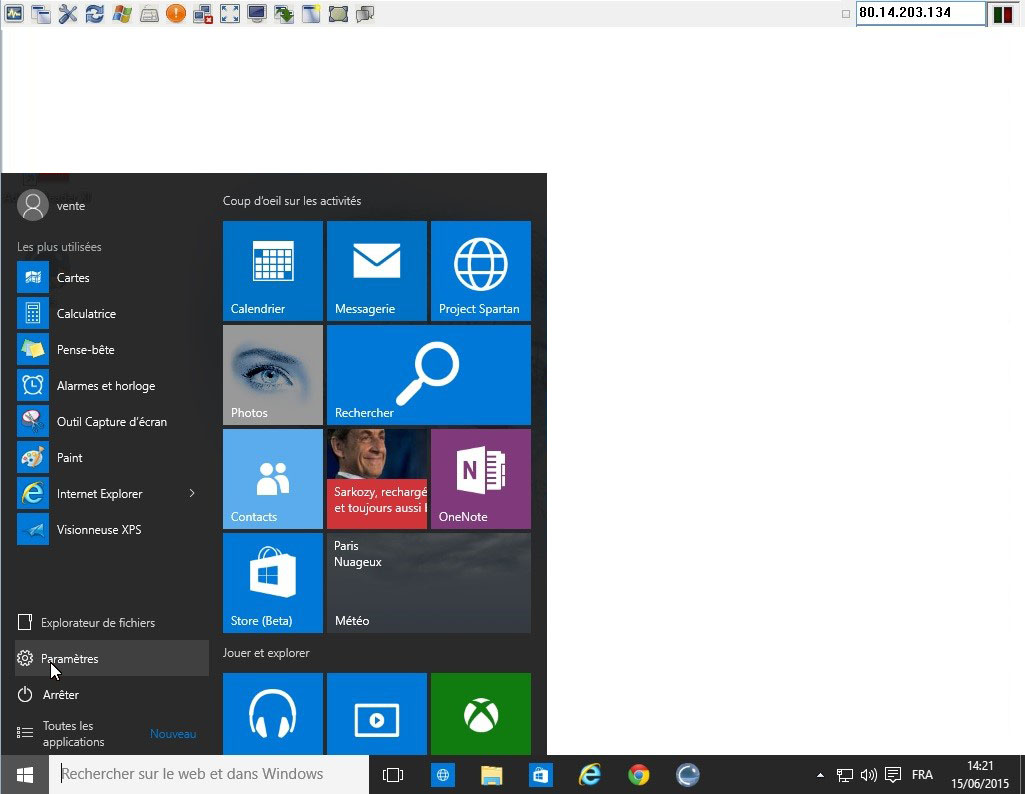Open Explorateur de fichiers entry

click(x=97, y=623)
